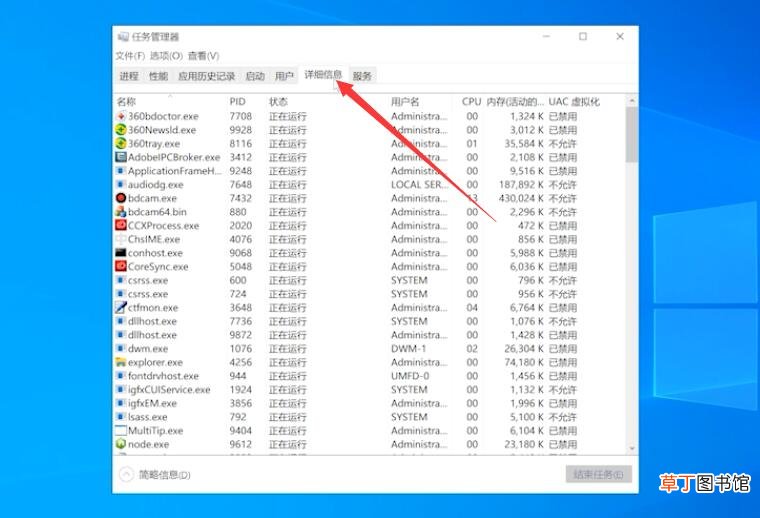Screen dimensions: 760x518
Task: Click the bdcam64.bin process icon
Action: point(121,212)
